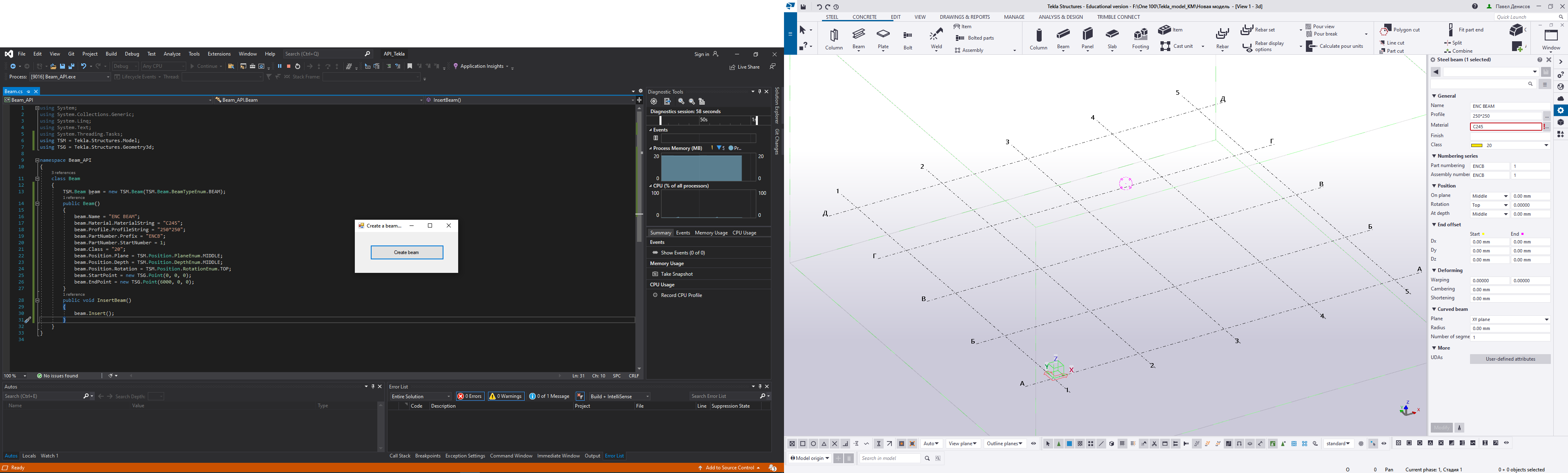Select the Bolt creation tool

[908, 38]
